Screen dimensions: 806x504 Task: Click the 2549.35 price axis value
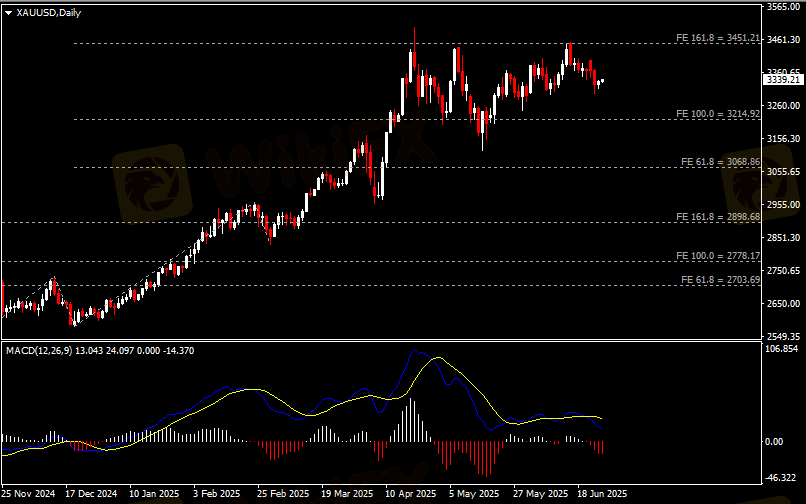783,336
